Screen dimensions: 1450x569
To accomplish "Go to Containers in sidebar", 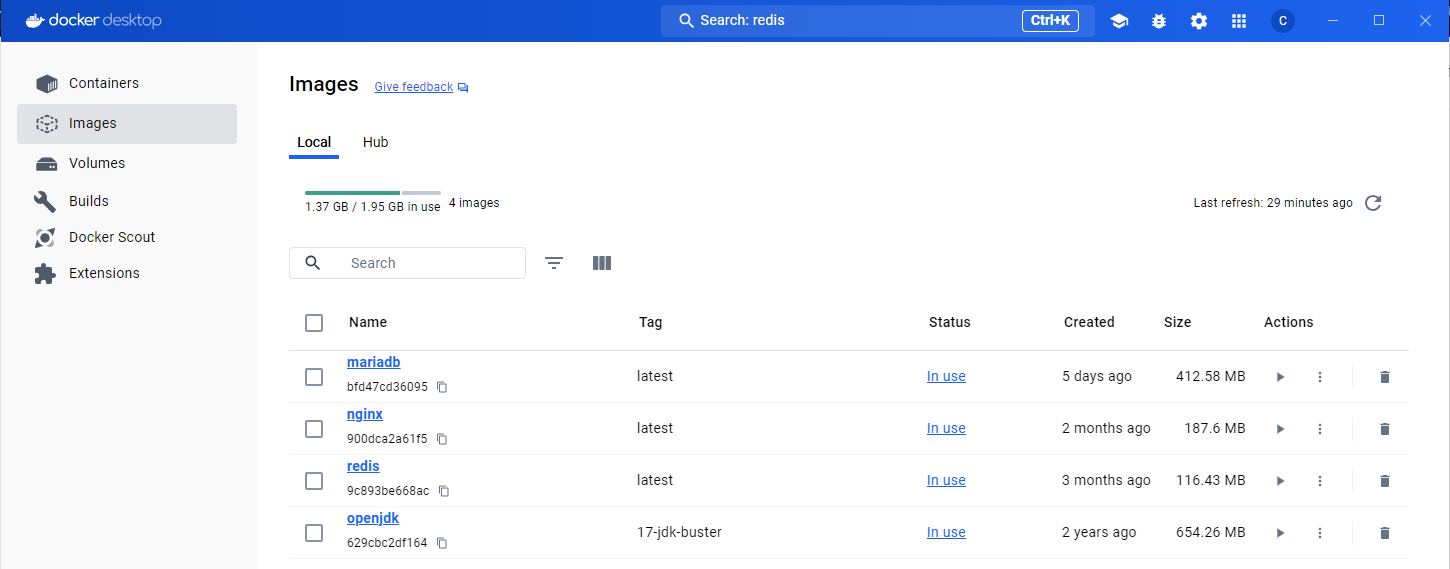I will (127, 83).
